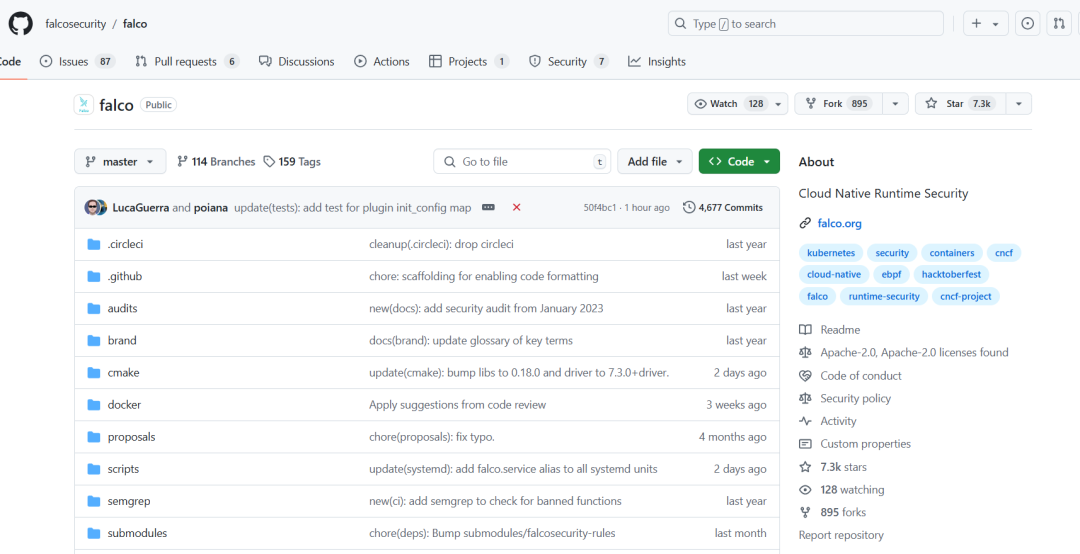Star the falco repository
The image size is (1080, 554).
(x=959, y=103)
